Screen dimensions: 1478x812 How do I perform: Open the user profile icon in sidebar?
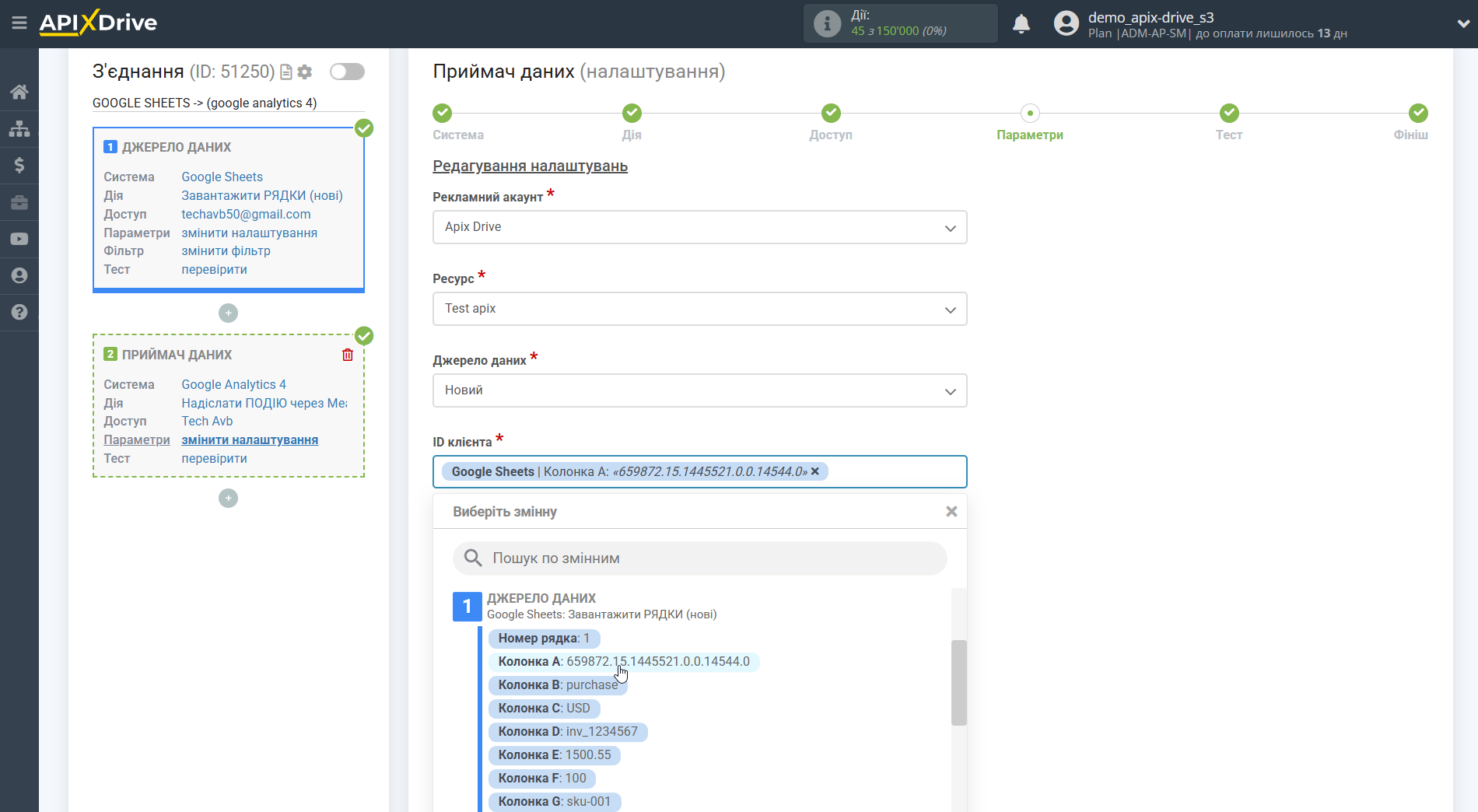(x=19, y=275)
